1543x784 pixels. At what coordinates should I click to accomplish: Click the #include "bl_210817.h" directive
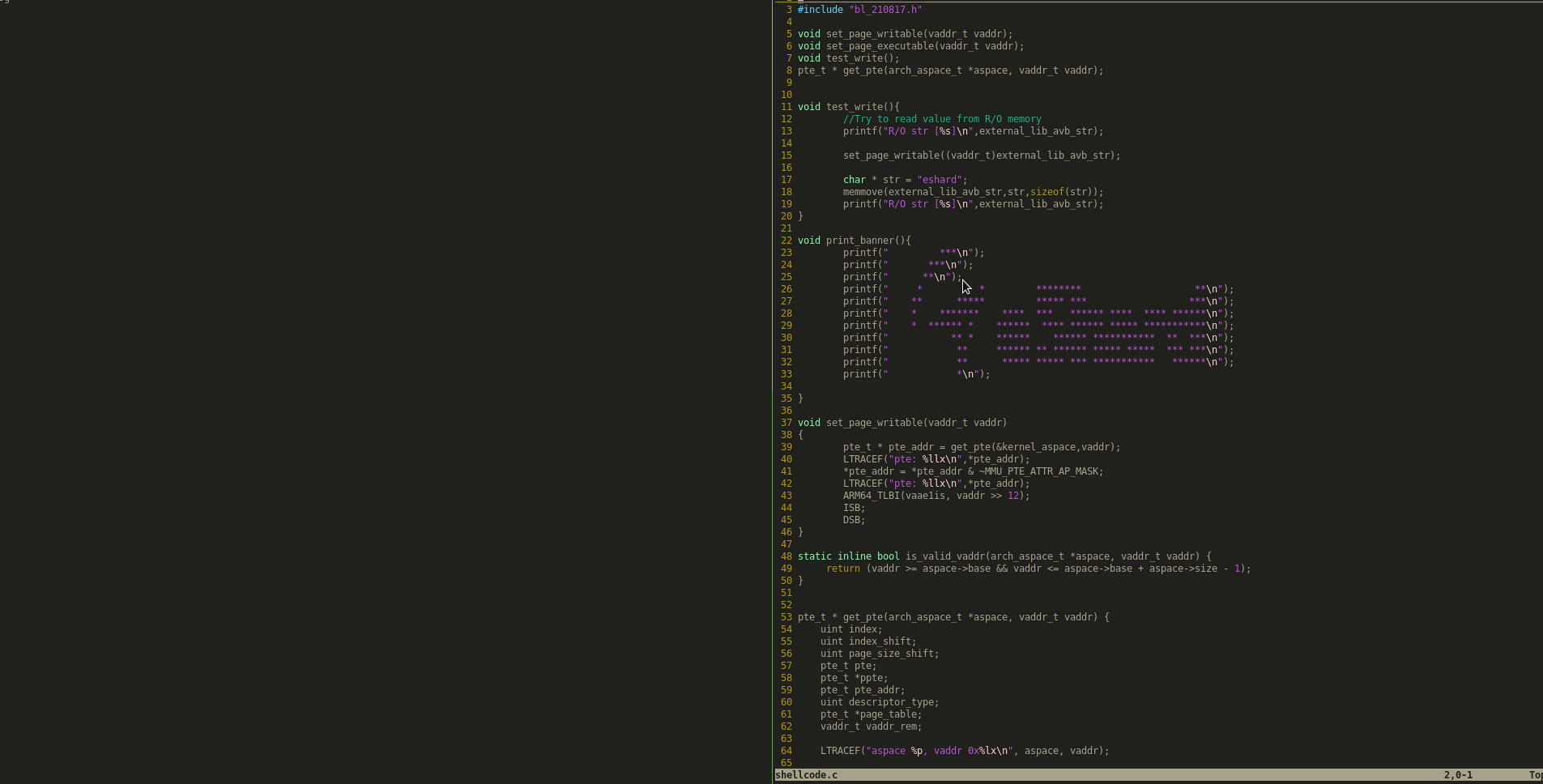pos(859,9)
